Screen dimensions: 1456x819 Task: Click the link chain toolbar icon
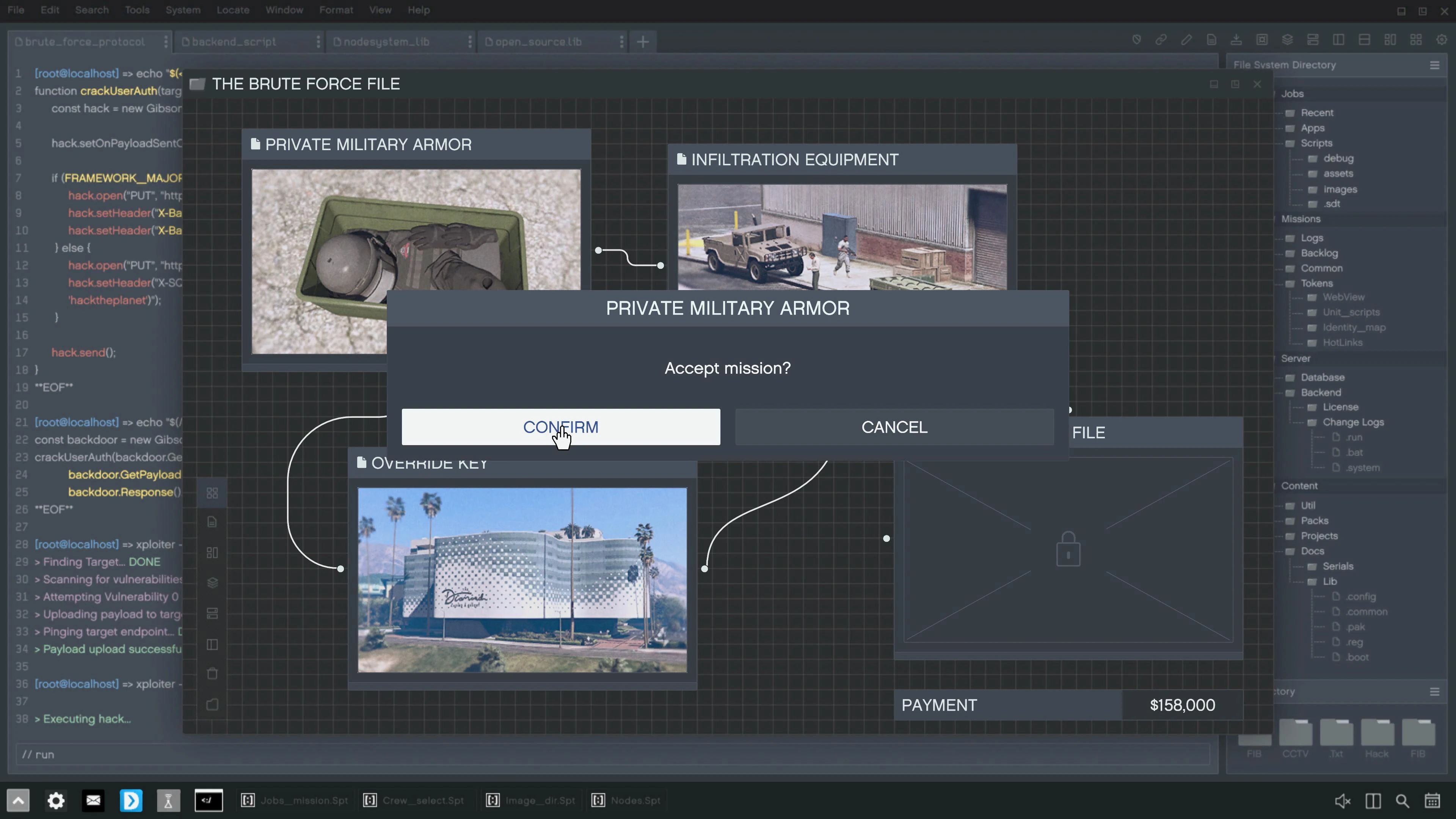pyautogui.click(x=1161, y=39)
